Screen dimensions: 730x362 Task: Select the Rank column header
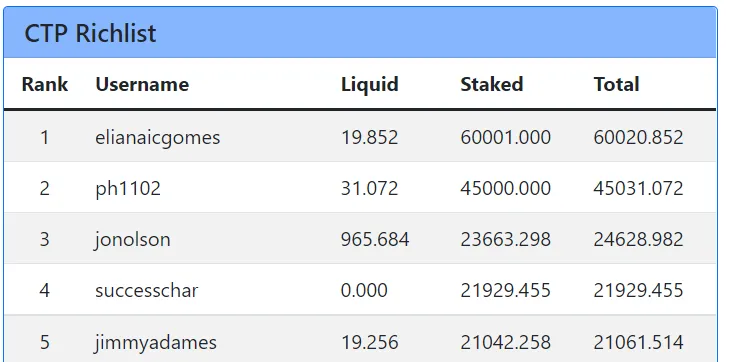[45, 84]
